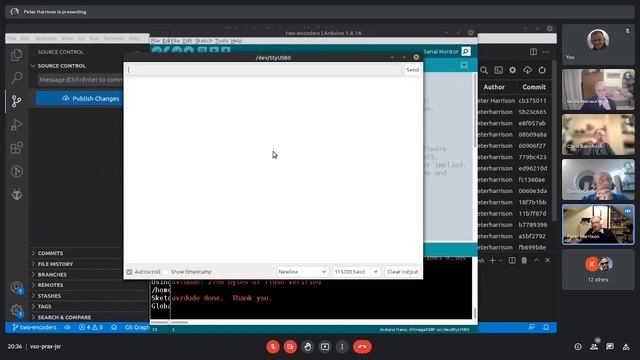Open more call options menu
The width and height of the screenshot is (640, 360).
pos(342,347)
